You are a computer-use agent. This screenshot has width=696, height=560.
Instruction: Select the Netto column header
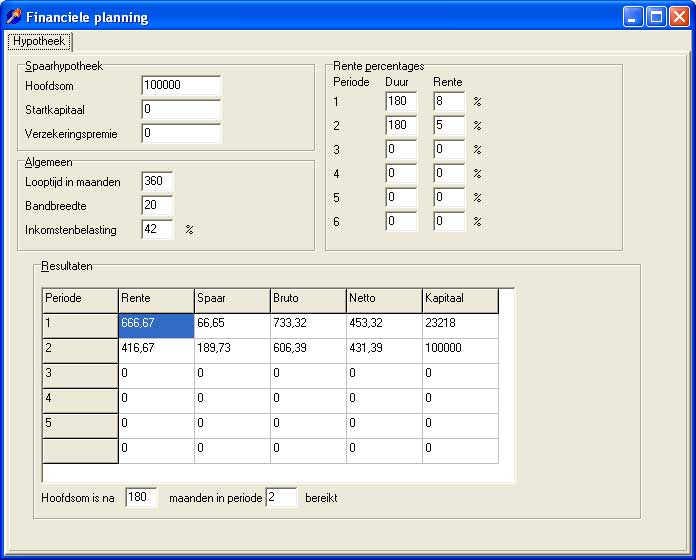(x=384, y=301)
